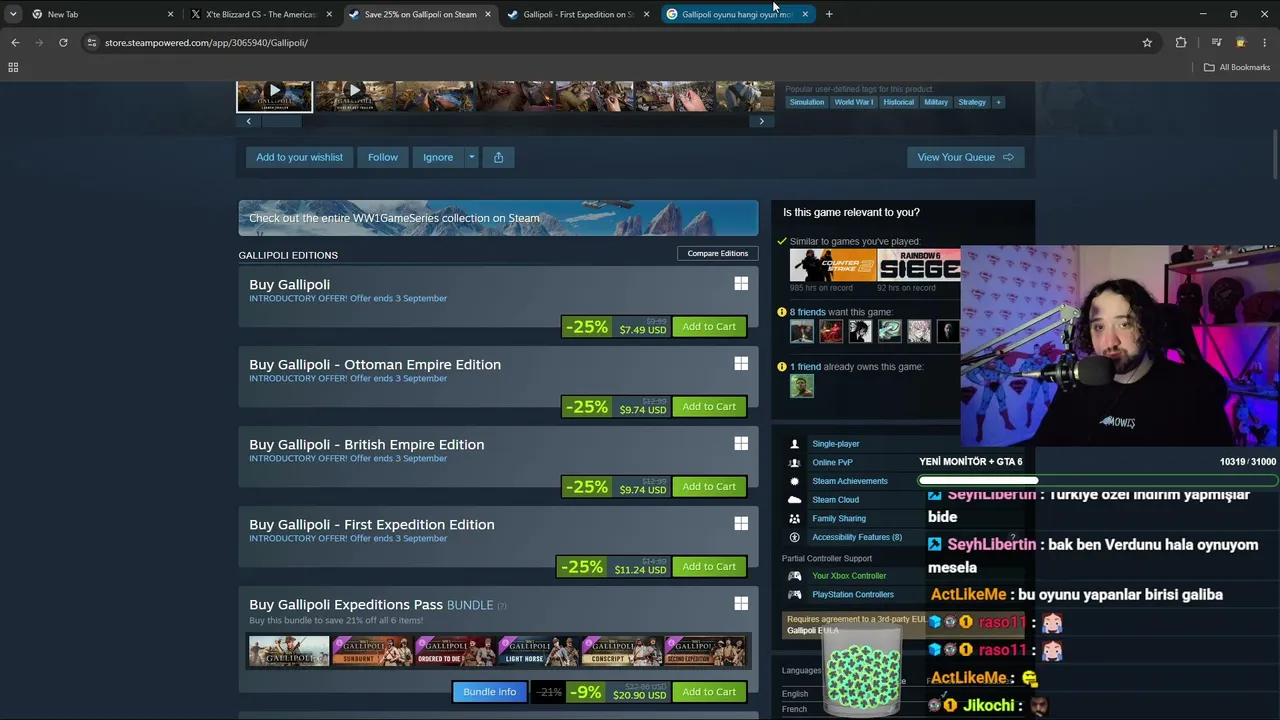Screen dimensions: 1280x720
Task: Bookmark this page with the star icon
Action: pyautogui.click(x=1147, y=42)
